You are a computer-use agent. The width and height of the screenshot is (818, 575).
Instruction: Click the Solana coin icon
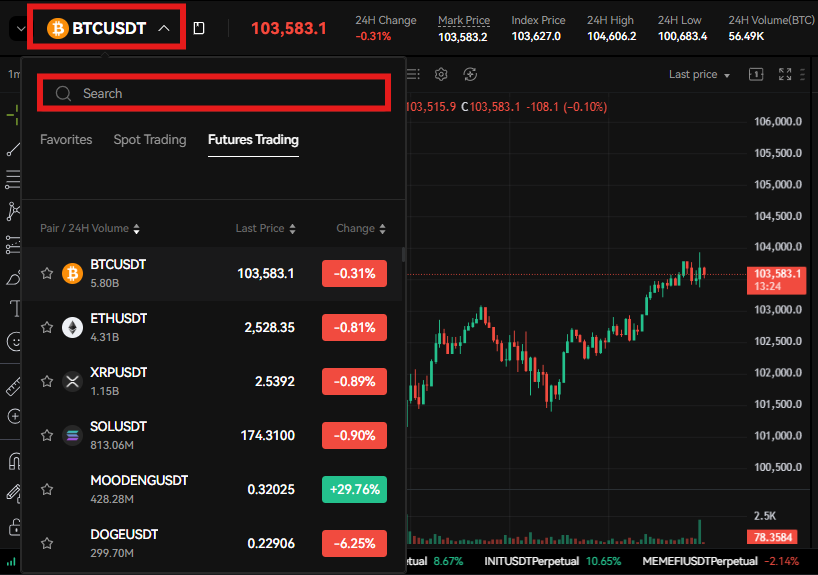point(73,435)
